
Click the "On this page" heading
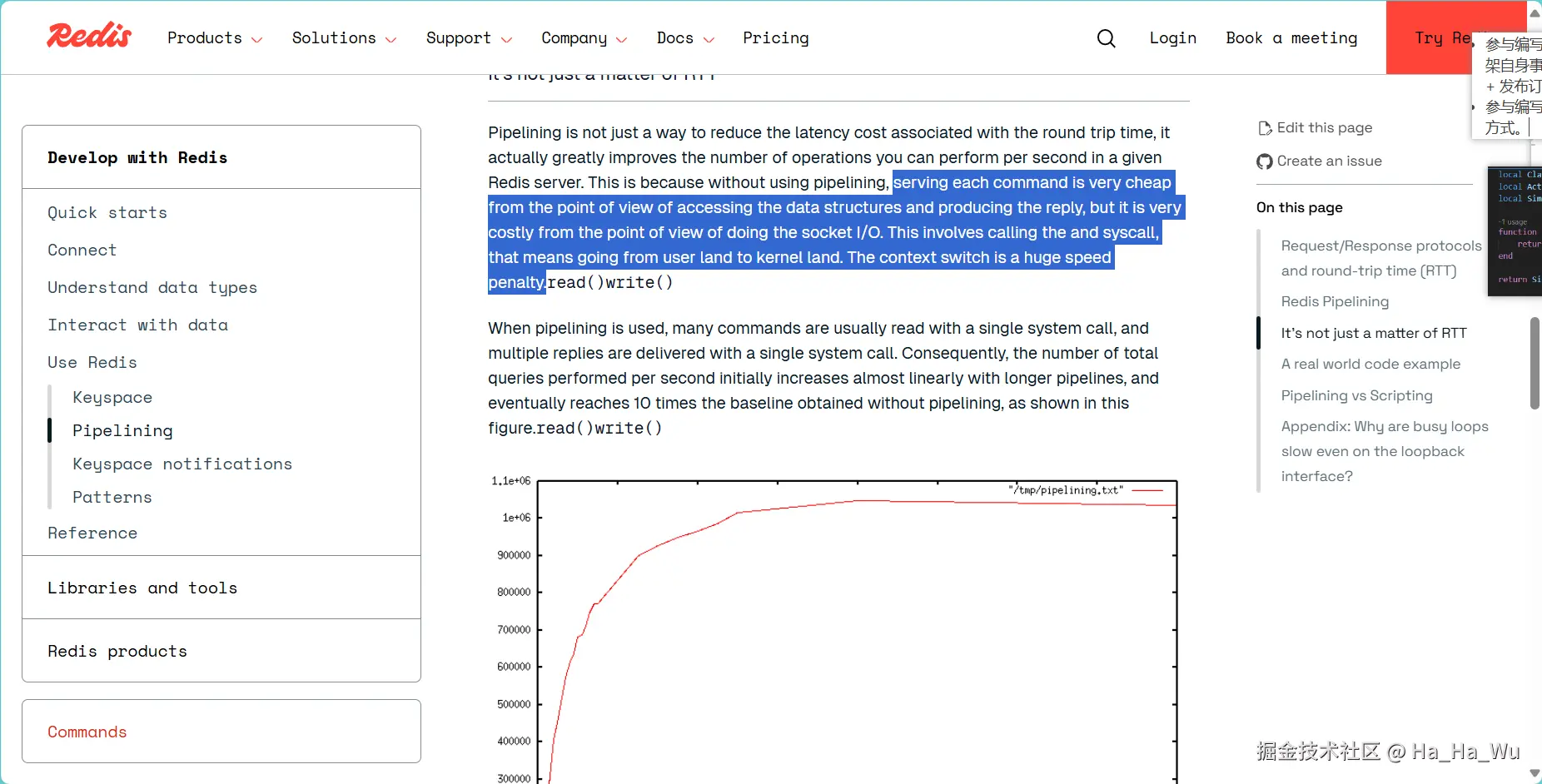point(1299,207)
